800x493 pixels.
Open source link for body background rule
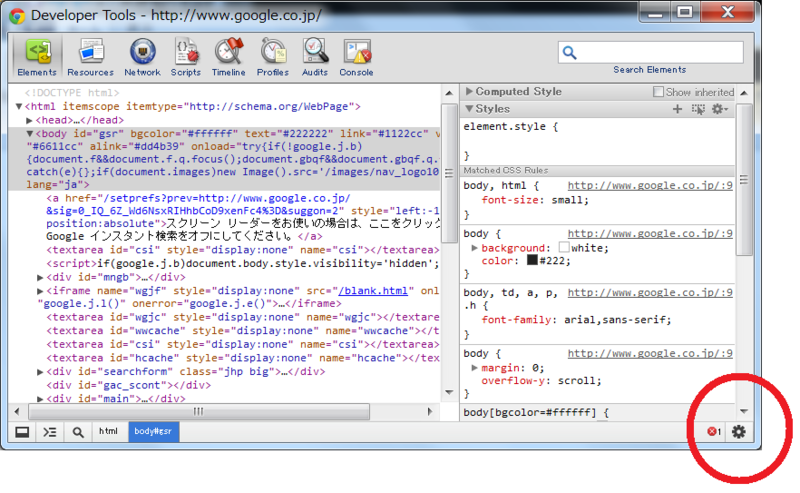point(650,234)
